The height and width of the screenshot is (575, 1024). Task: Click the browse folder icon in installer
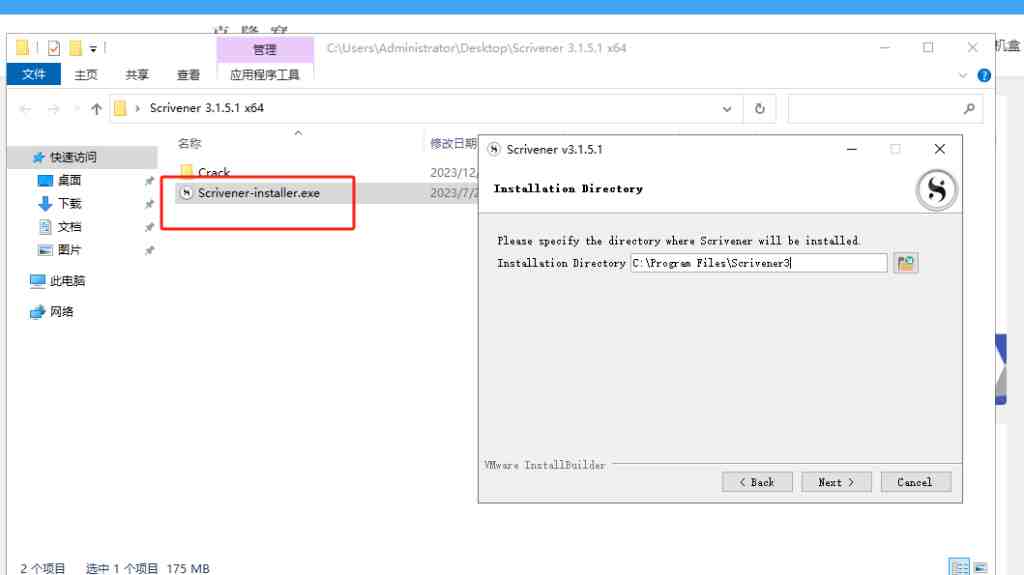(905, 263)
